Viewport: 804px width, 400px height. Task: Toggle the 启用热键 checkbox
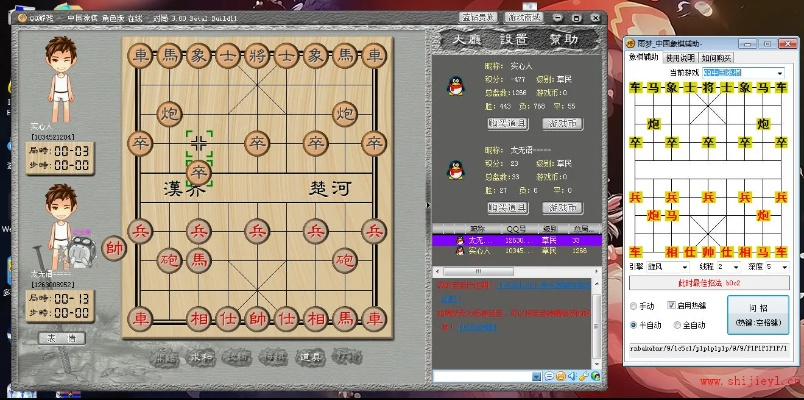672,305
